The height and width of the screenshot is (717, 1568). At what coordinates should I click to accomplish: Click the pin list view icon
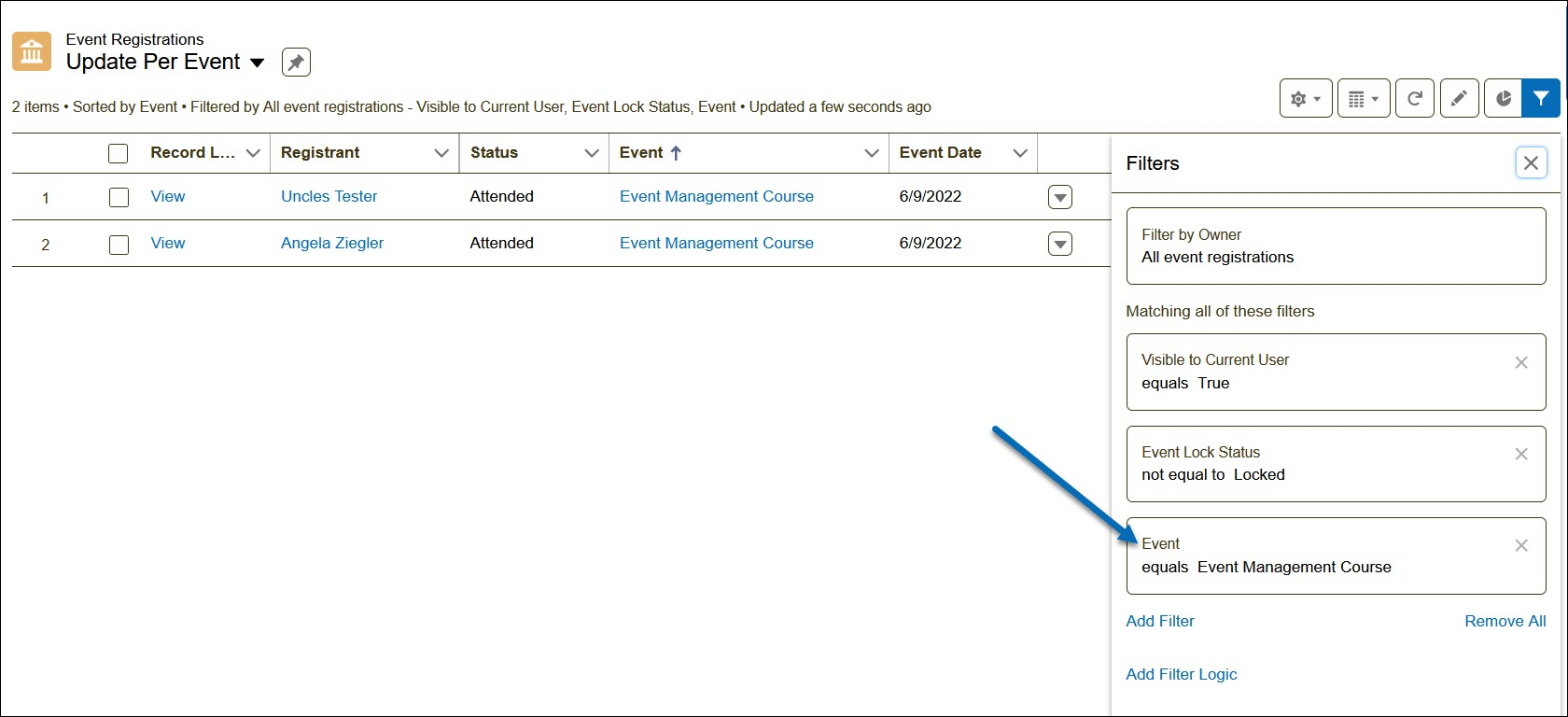[296, 63]
